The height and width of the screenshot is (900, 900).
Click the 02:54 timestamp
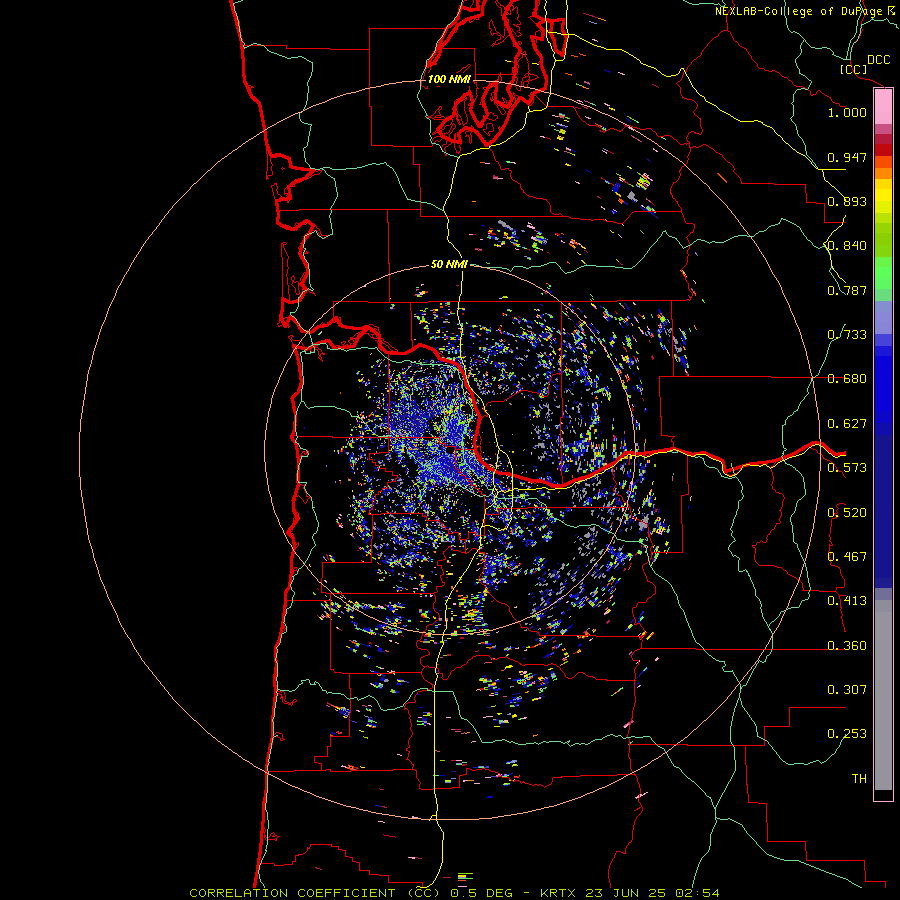[x=699, y=893]
